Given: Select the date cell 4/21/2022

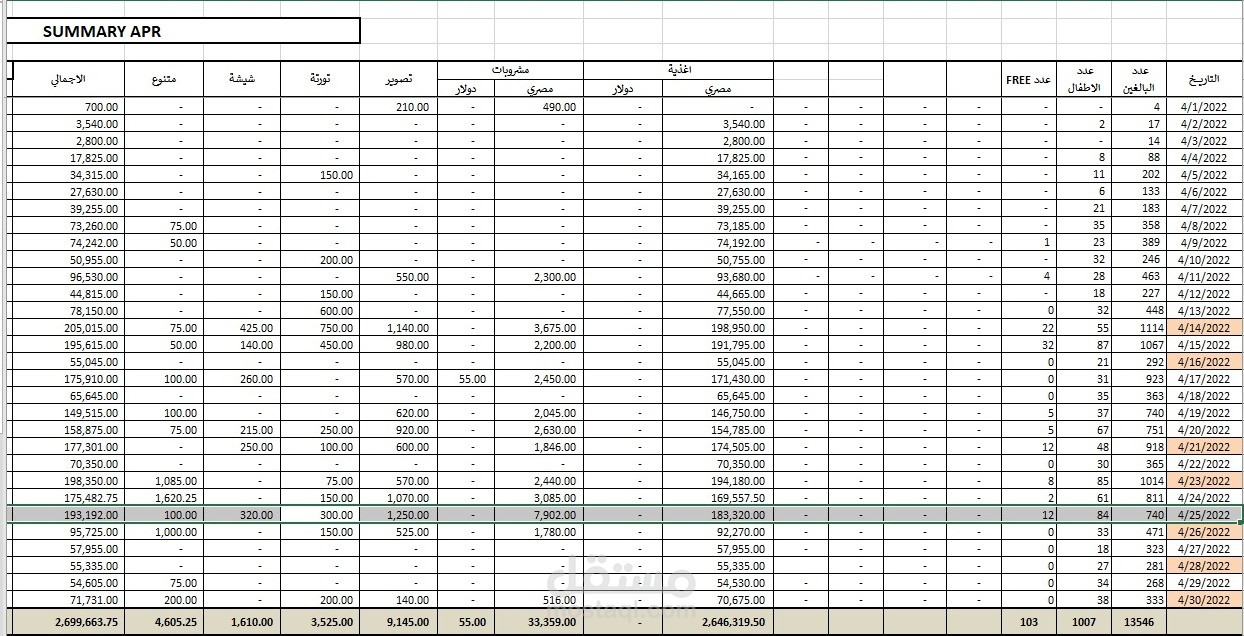Looking at the screenshot, I should pyautogui.click(x=1205, y=446).
